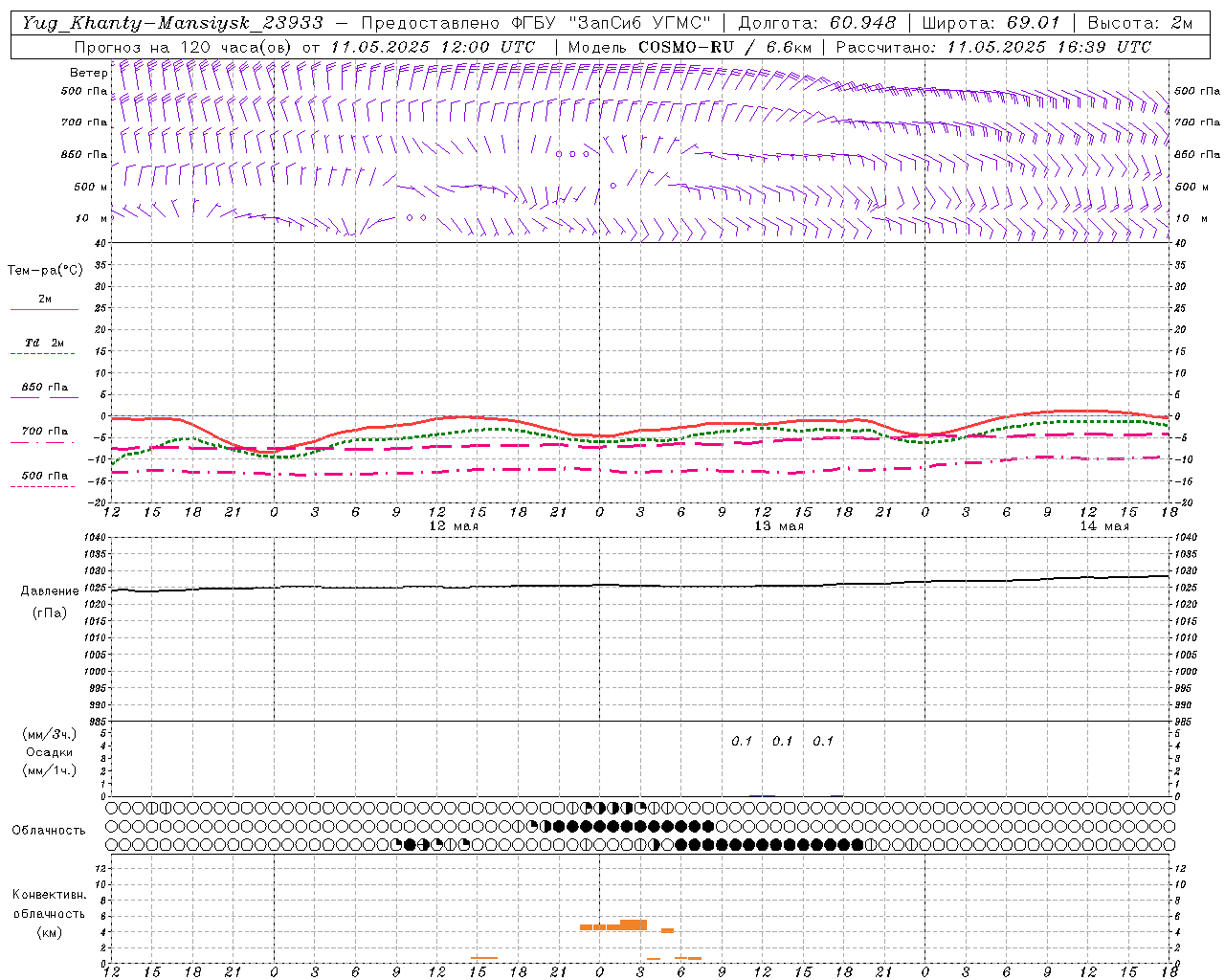
Task: Select the Облачность cloud cover label
Action: click(49, 831)
